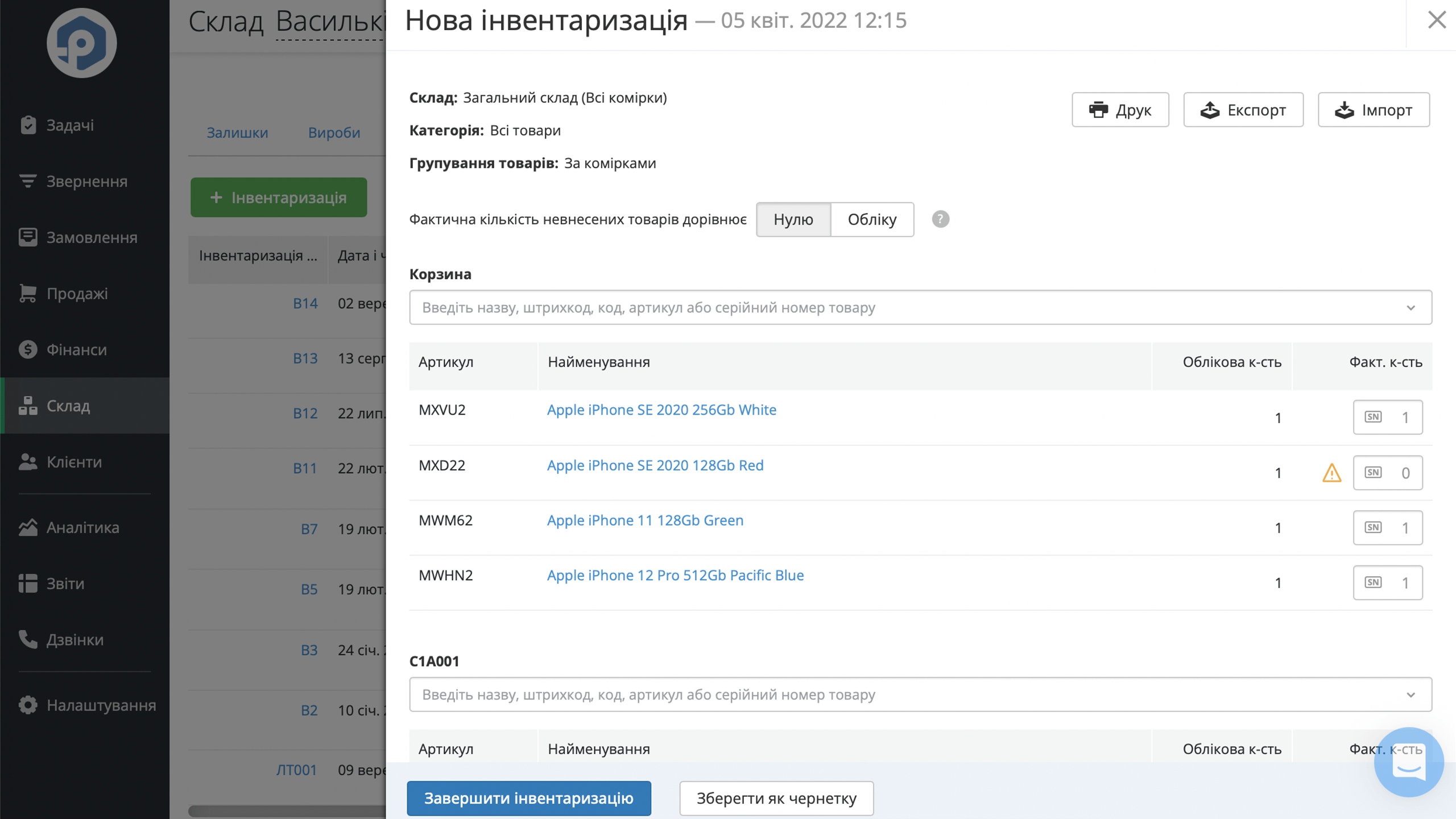Image resolution: width=1456 pixels, height=819 pixels.
Task: Open inventory B3 link
Action: 309,650
